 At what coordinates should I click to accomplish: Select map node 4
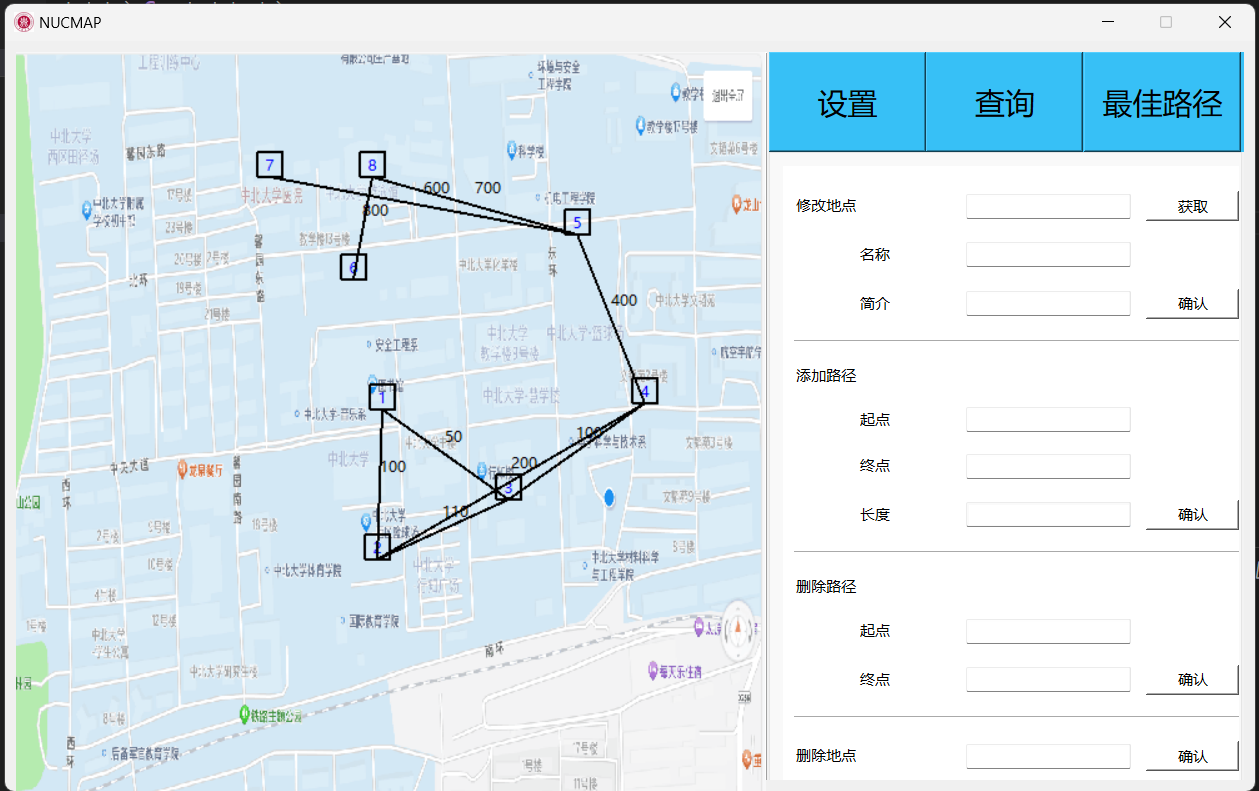645,391
